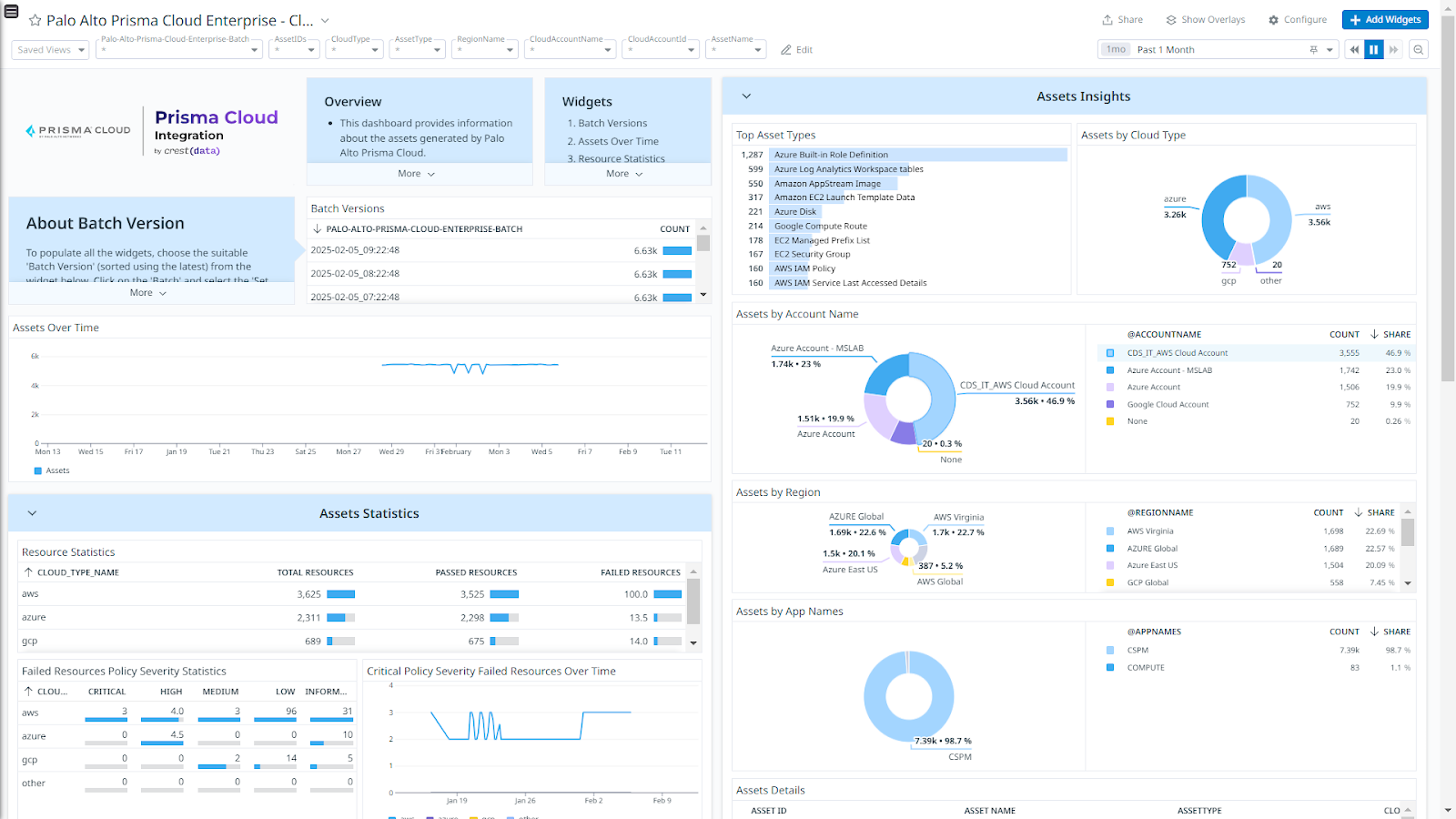This screenshot has height=819, width=1456.
Task: Toggle Show Overlays
Action: coord(1205,19)
